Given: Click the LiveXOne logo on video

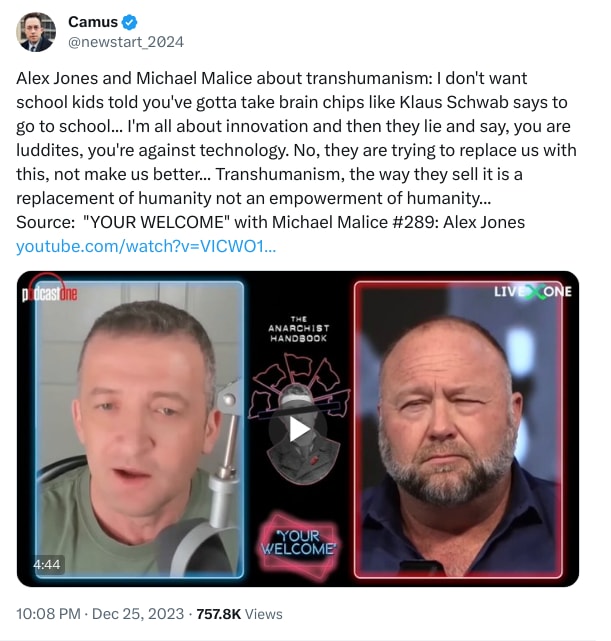Looking at the screenshot, I should coord(533,292).
